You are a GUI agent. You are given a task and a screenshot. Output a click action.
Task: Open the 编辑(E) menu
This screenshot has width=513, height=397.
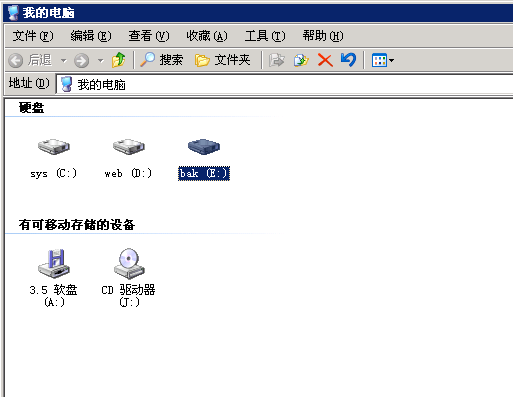pos(91,36)
